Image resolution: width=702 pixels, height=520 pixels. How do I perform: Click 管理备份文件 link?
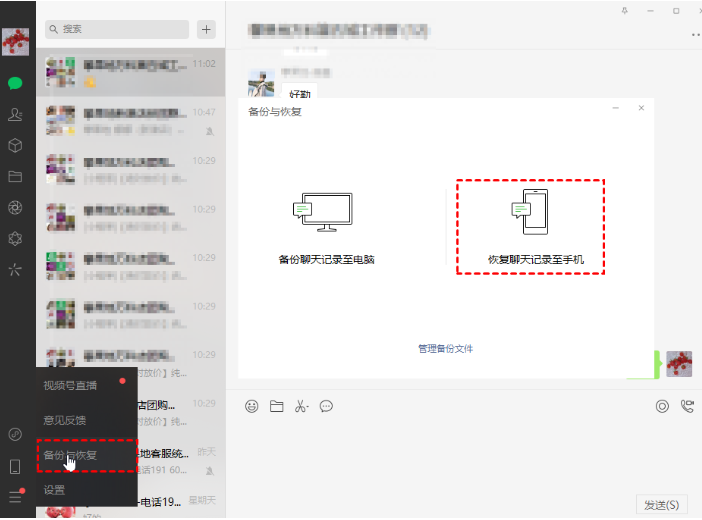pyautogui.click(x=445, y=349)
